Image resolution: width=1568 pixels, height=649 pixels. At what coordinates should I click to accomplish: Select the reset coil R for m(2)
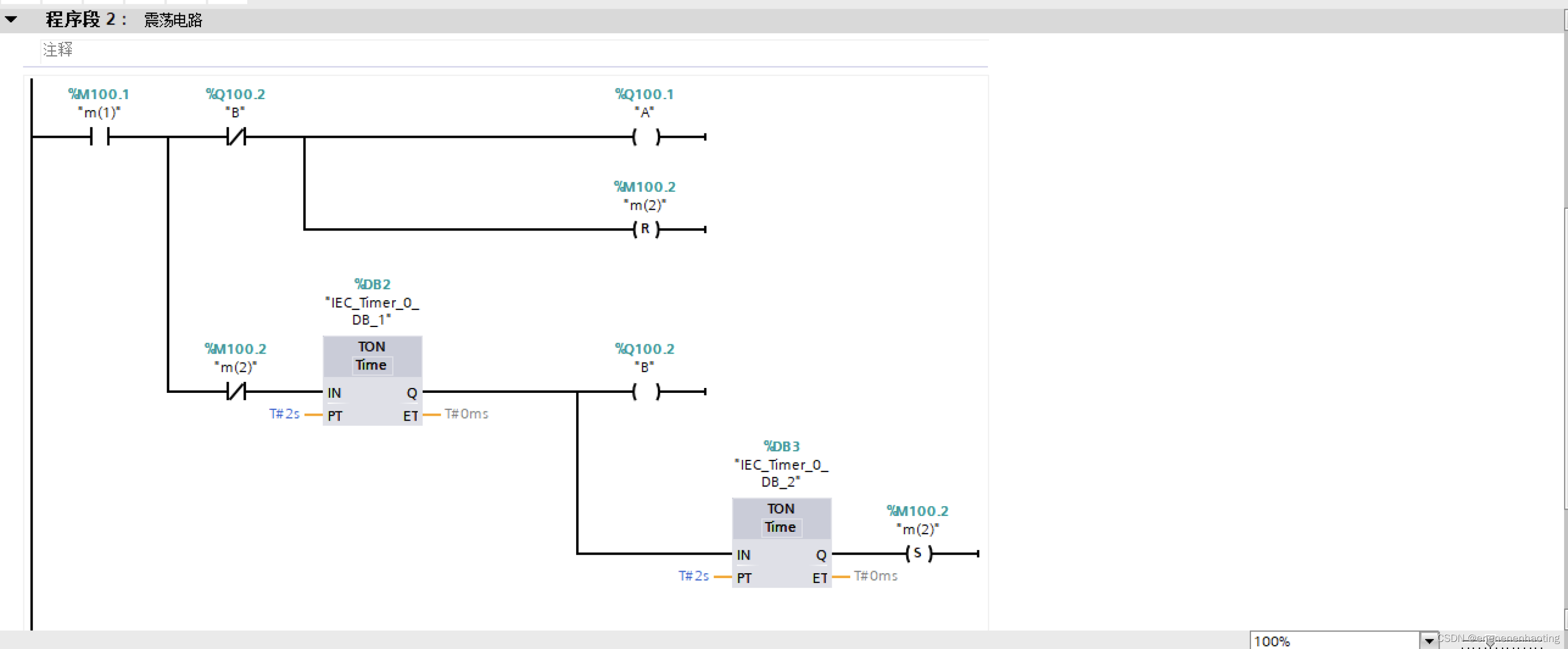point(646,229)
